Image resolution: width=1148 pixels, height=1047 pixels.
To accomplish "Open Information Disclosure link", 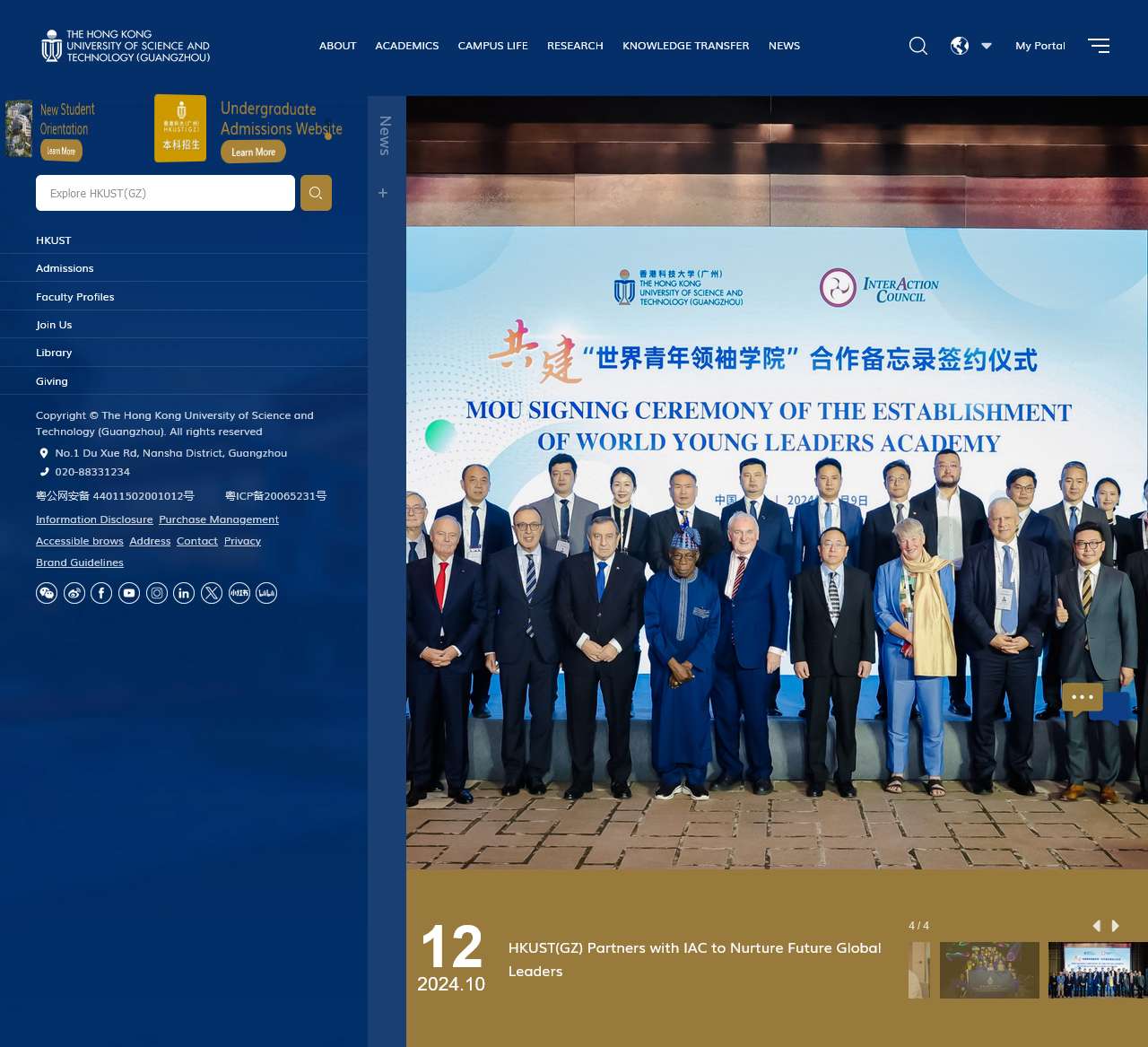I will coord(94,519).
